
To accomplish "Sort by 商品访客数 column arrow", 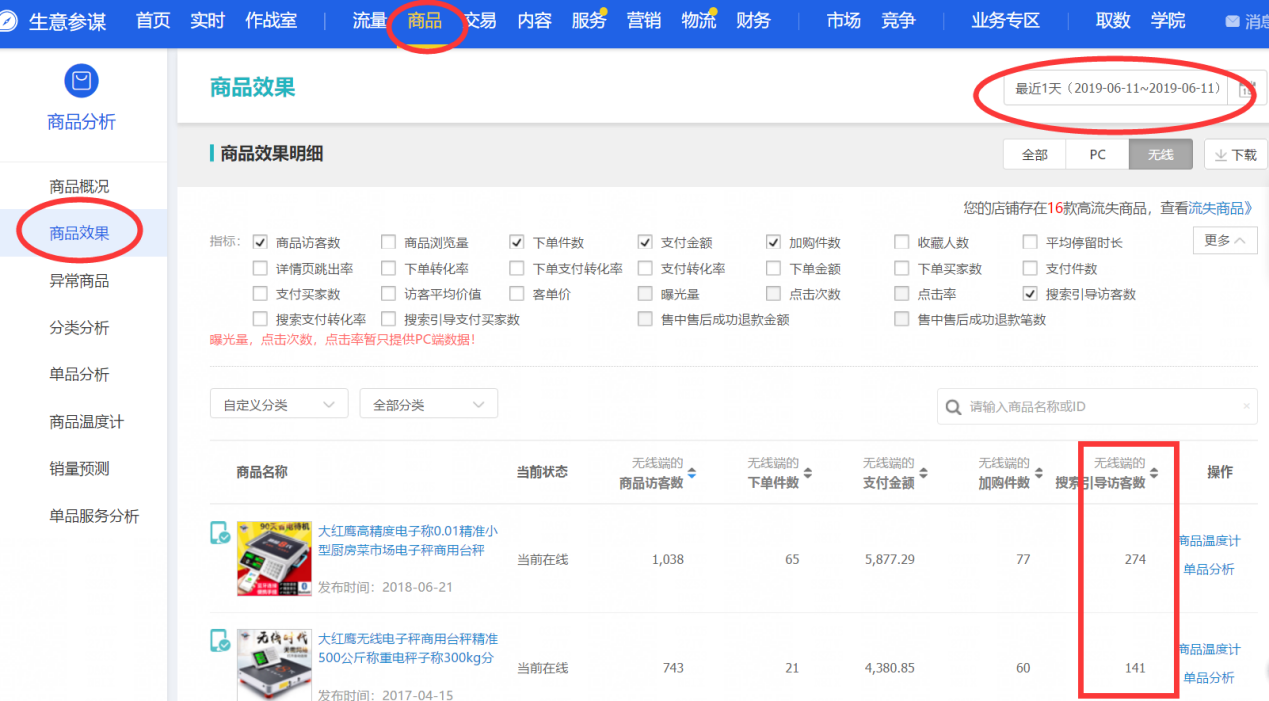I will (692, 473).
